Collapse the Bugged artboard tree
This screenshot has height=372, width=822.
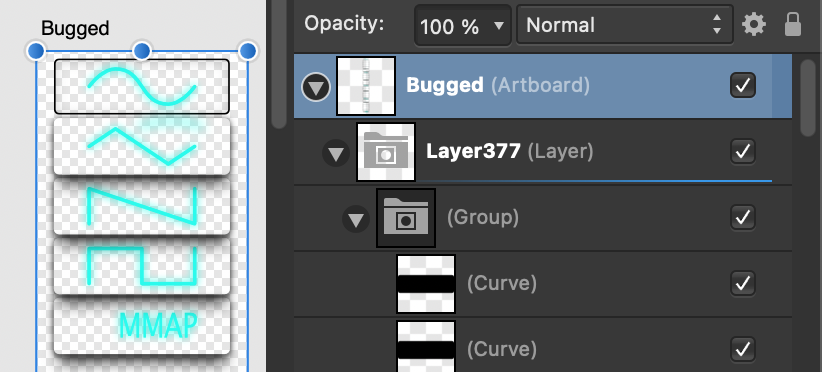tap(316, 87)
